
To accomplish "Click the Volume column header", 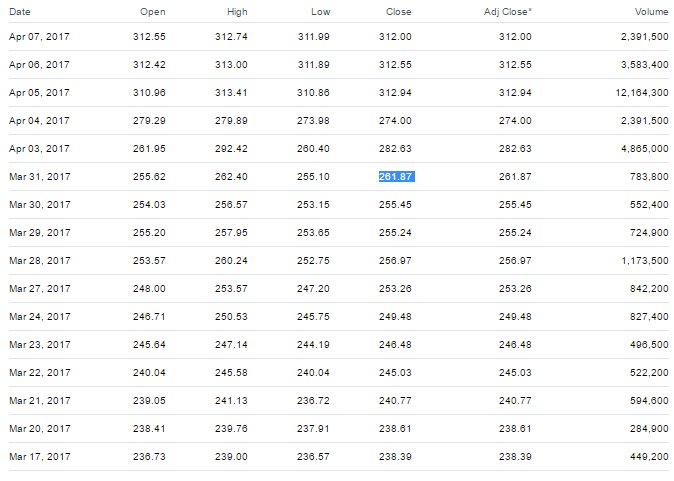I will tap(652, 12).
